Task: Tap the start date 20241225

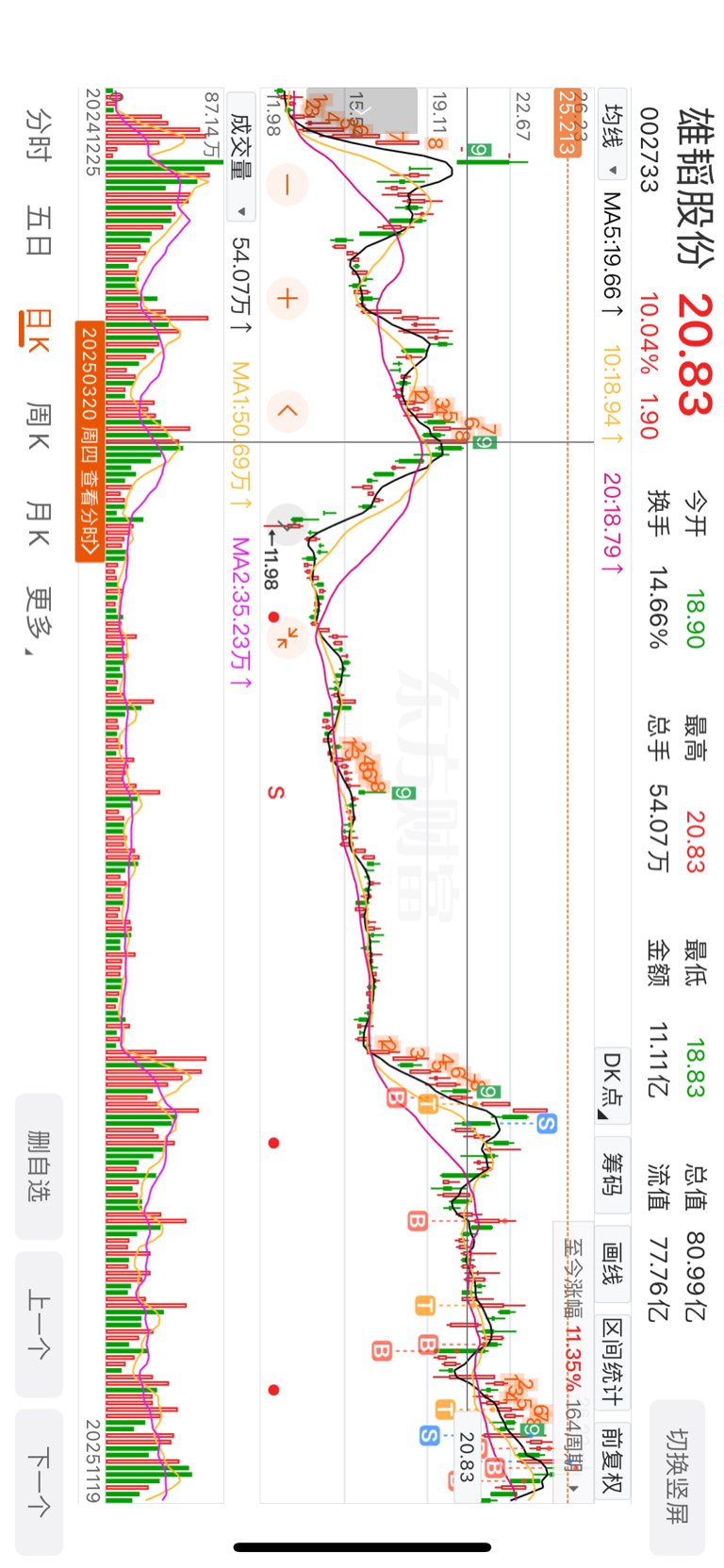Action: [92, 132]
